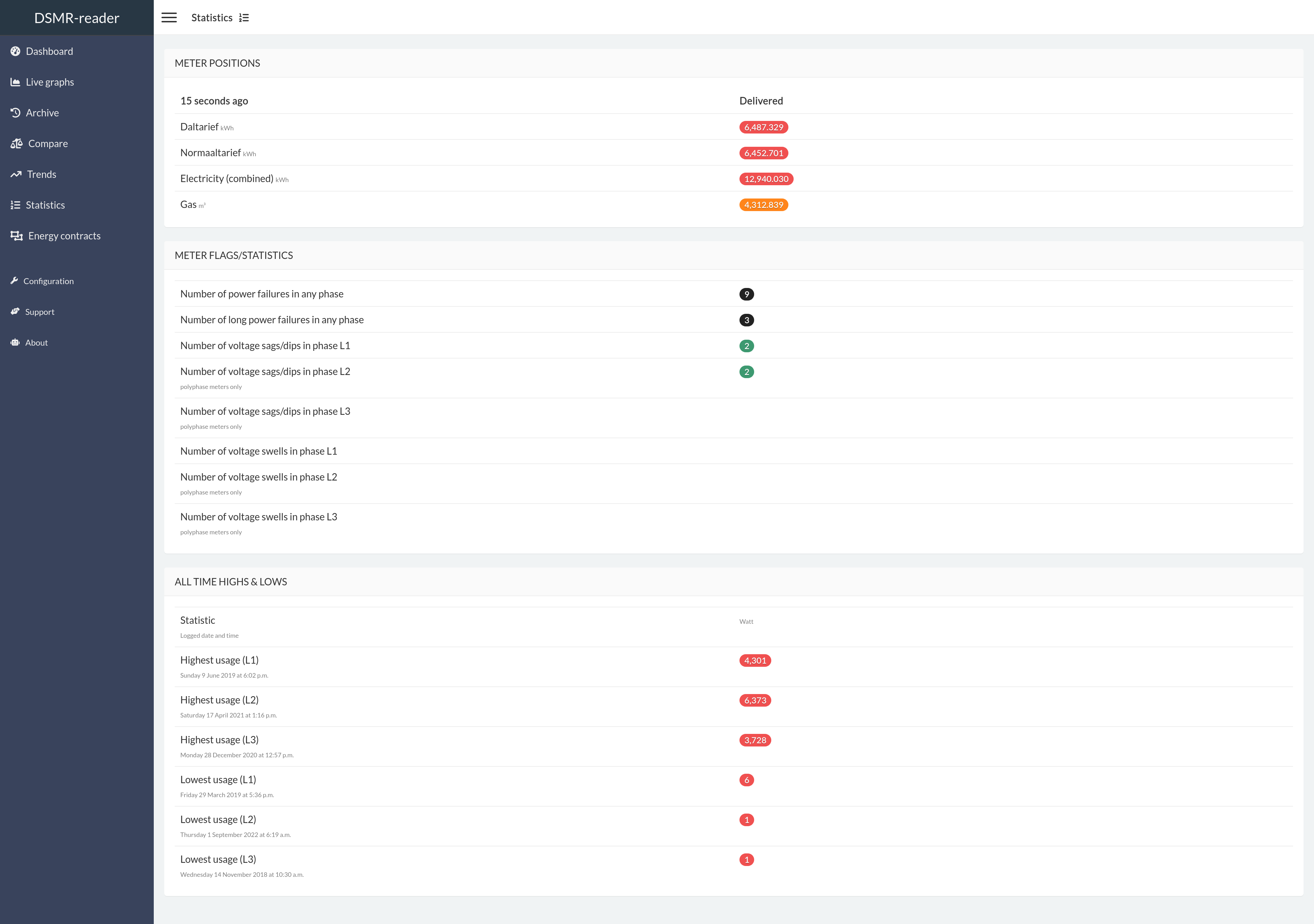Image resolution: width=1314 pixels, height=924 pixels.
Task: Click the Highest usage (L2) badge 6,373
Action: pyautogui.click(x=755, y=700)
